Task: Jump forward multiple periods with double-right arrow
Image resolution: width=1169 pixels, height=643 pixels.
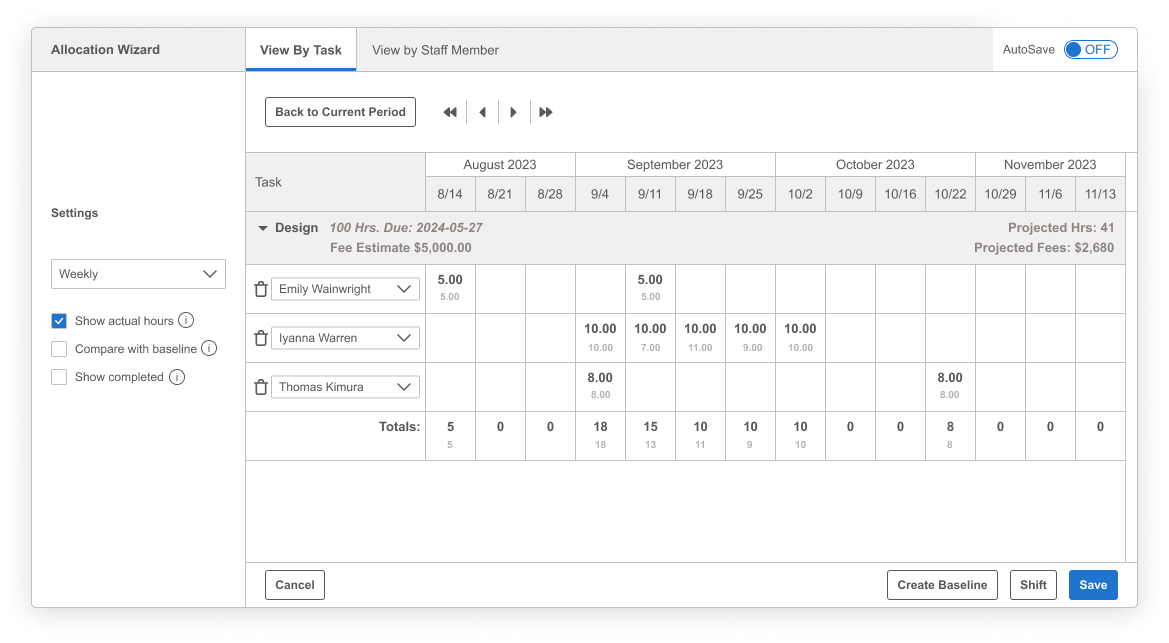Action: pyautogui.click(x=546, y=112)
